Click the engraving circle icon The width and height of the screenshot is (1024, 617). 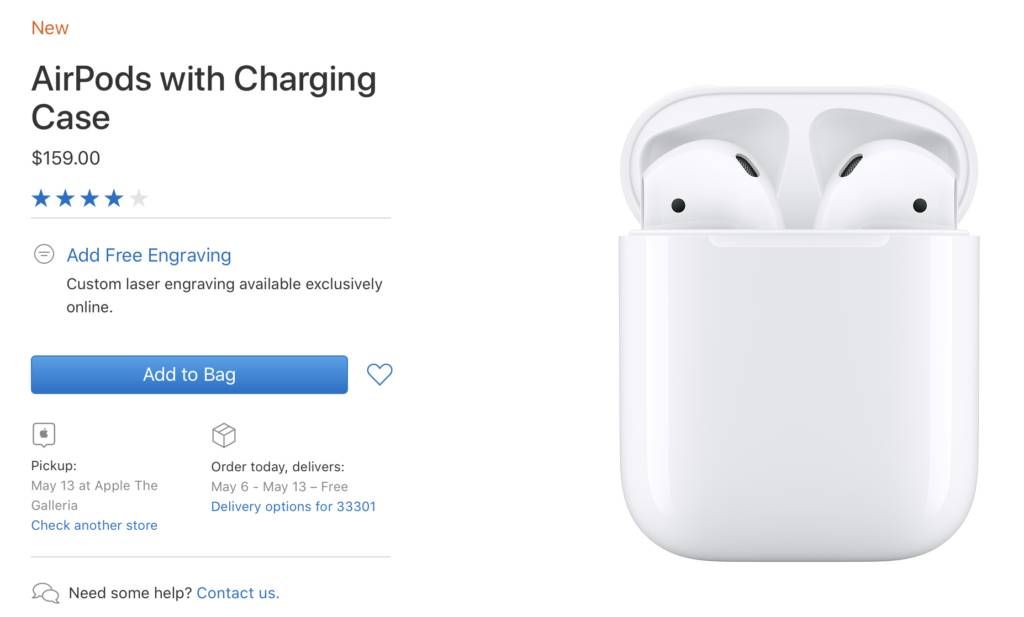pyautogui.click(x=44, y=254)
